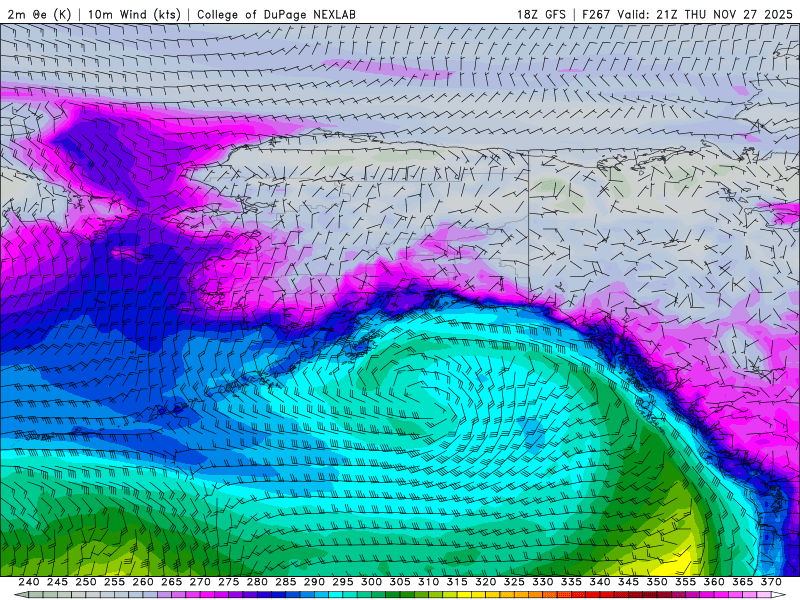Click the "2m θe (K)" title text

pyautogui.click(x=39, y=14)
